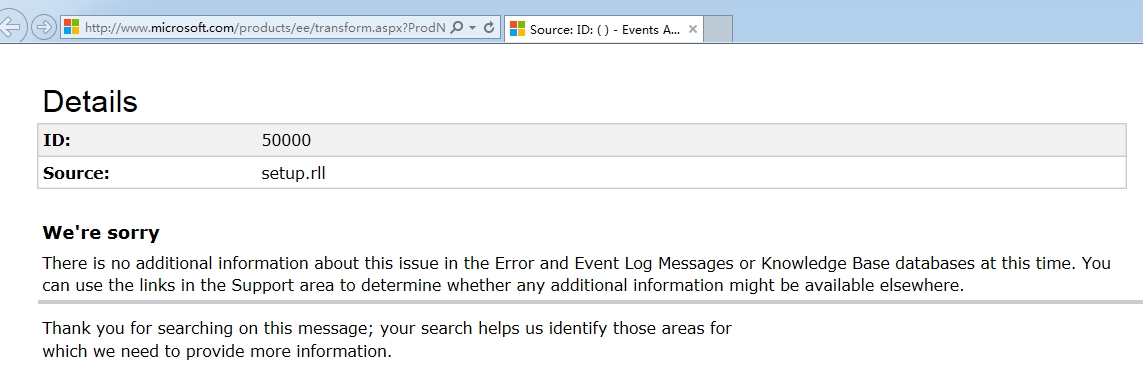This screenshot has height=370, width=1143.
Task: Select the "Source: ID: ( ) - Events A..." tab
Action: click(x=604, y=29)
